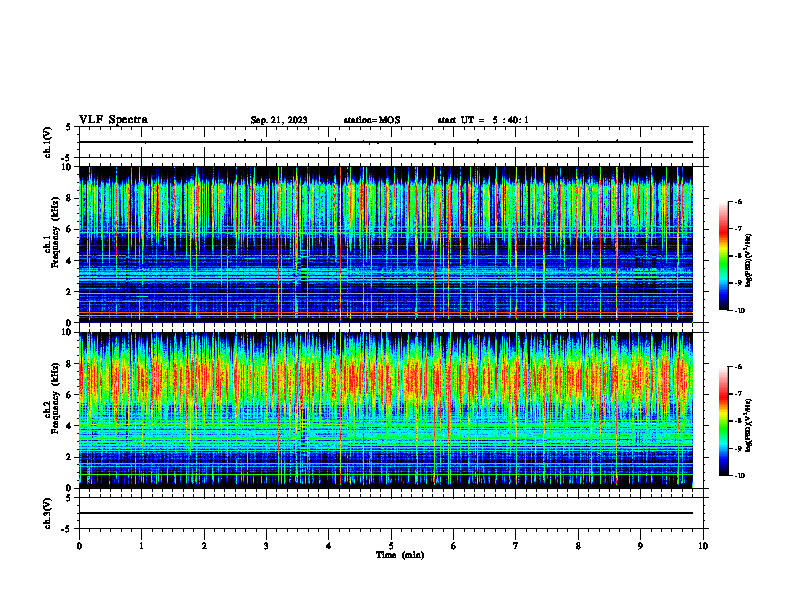Image resolution: width=792 pixels, height=612 pixels.
Task: Click the "2" kHz tick on ch.2 frequency axis
Action: point(70,457)
